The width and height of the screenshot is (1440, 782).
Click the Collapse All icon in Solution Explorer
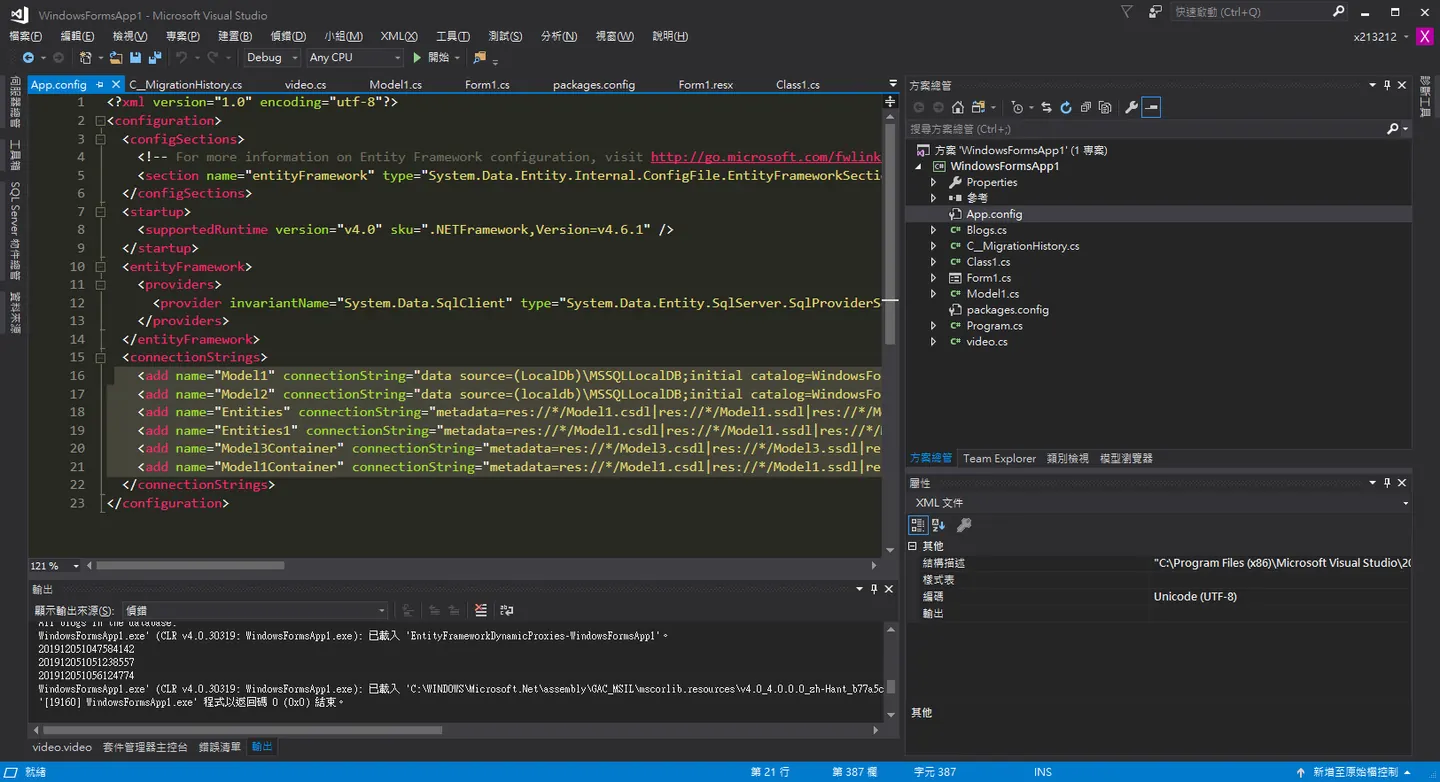[x=1085, y=107]
